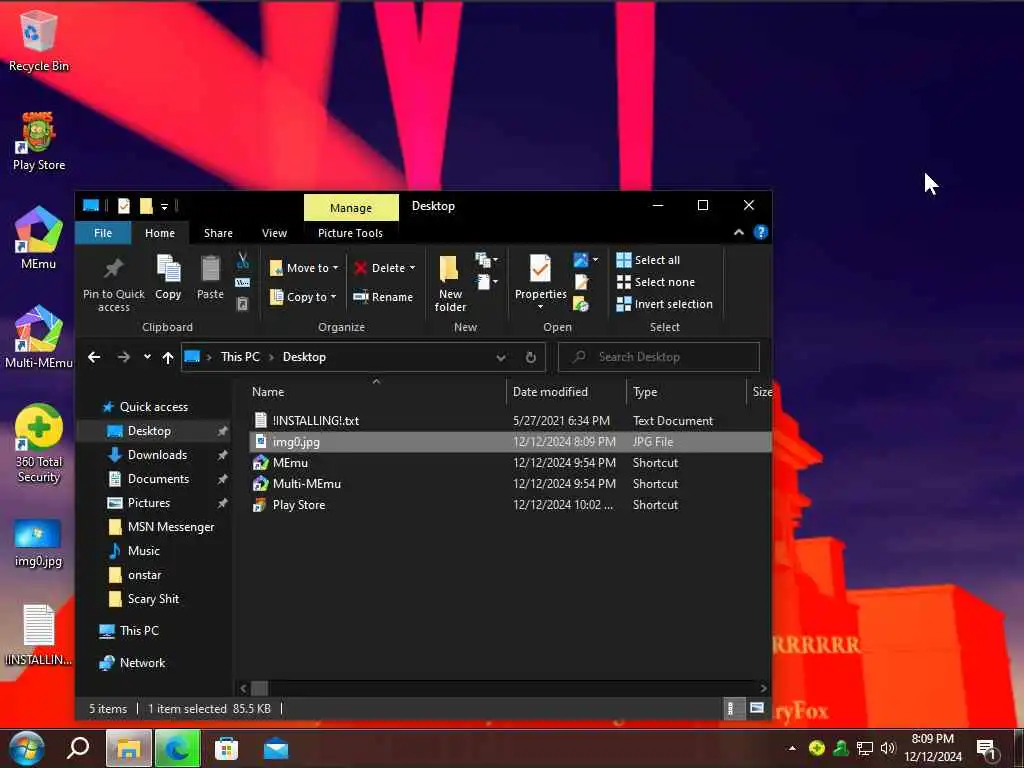Switch to Picture Tools tab
This screenshot has width=1024, height=768.
pyautogui.click(x=350, y=233)
